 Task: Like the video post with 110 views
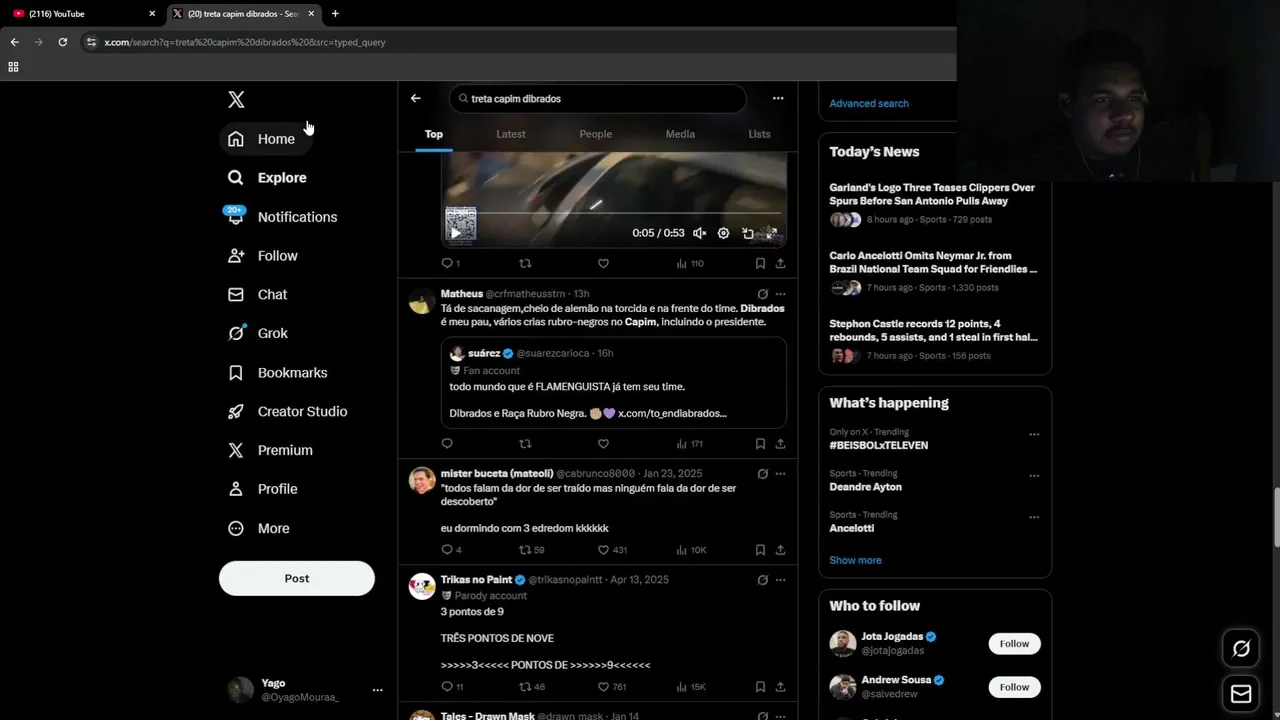coord(603,263)
